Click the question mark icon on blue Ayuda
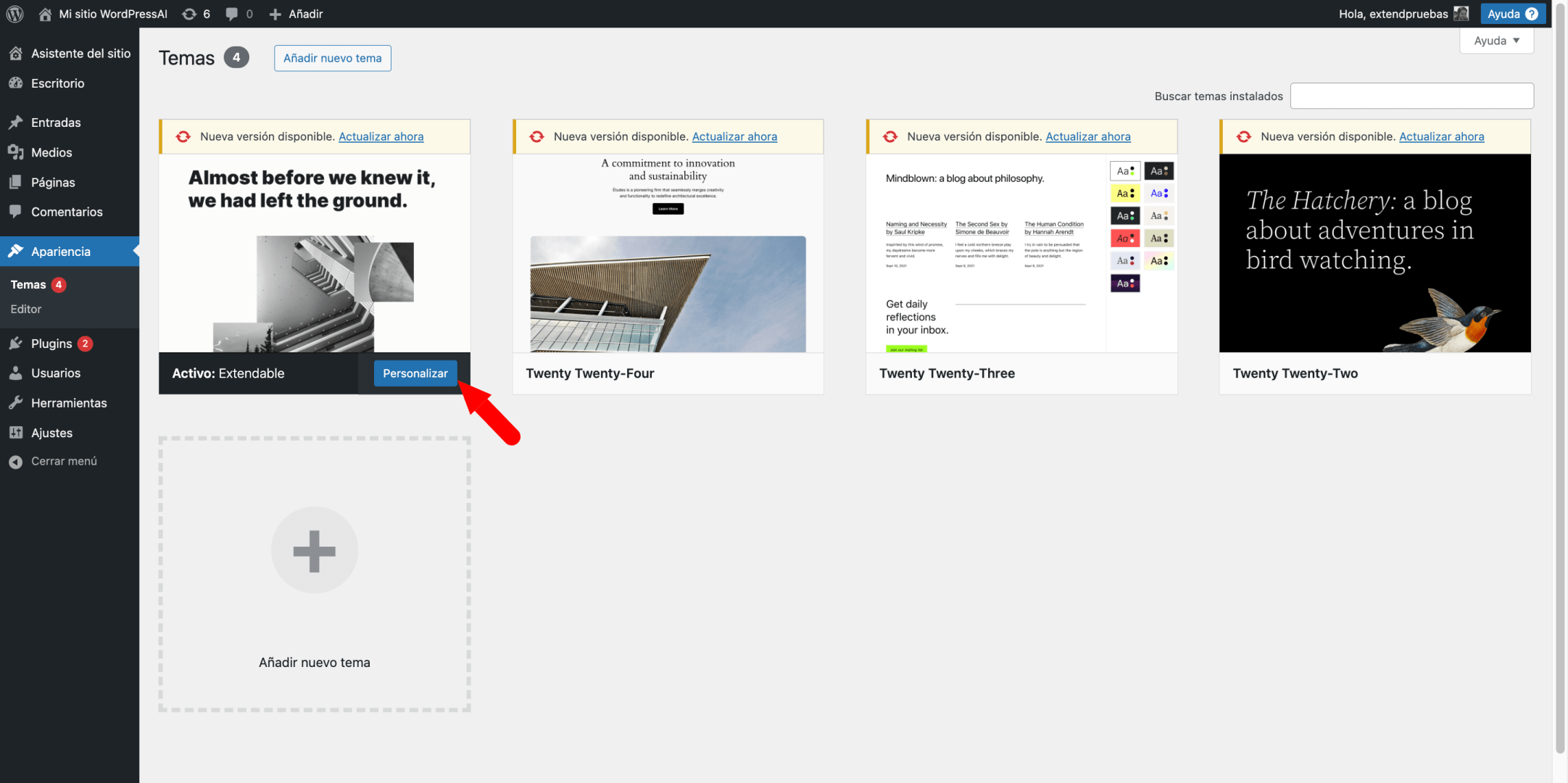The height and width of the screenshot is (783, 1568). click(x=1532, y=14)
